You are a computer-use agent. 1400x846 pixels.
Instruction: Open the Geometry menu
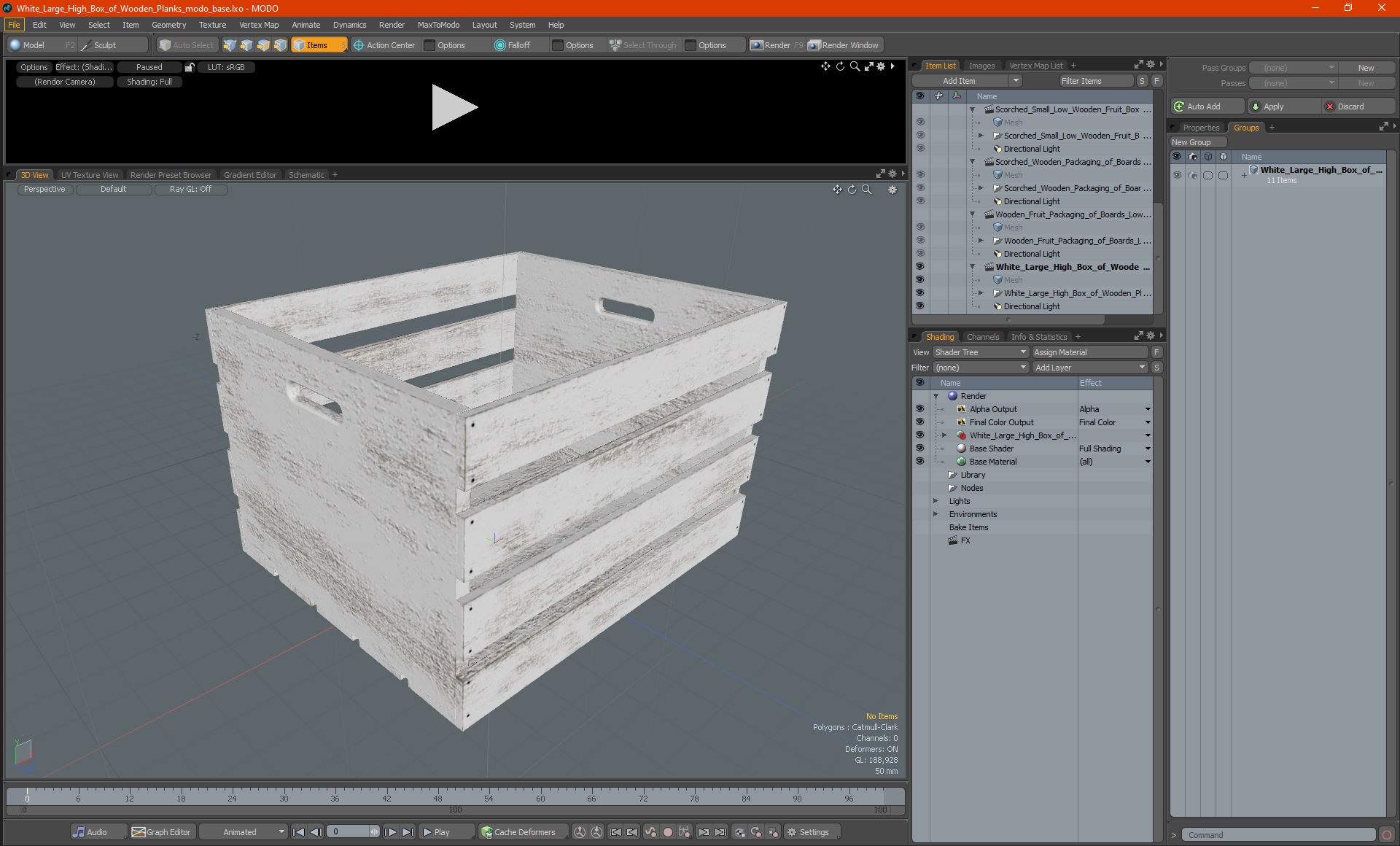(x=168, y=25)
